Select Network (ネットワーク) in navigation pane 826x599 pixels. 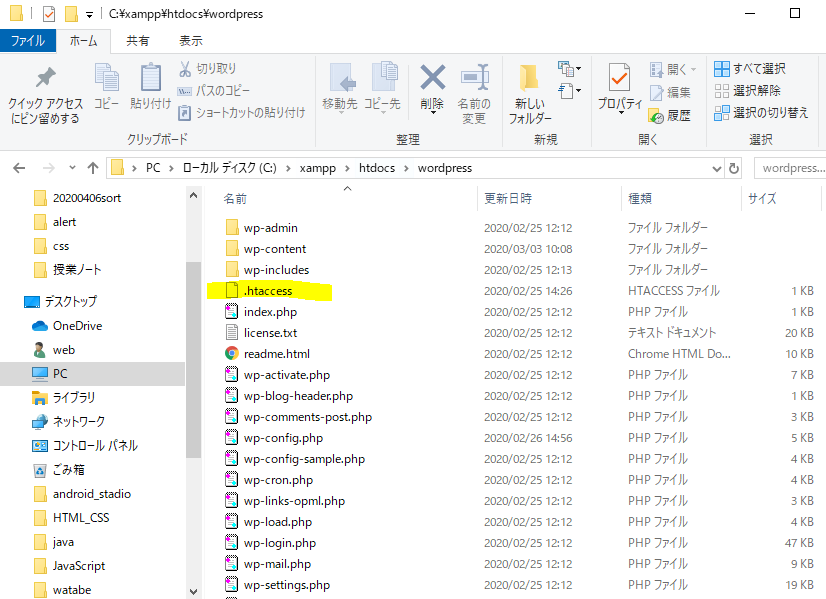pos(68,421)
